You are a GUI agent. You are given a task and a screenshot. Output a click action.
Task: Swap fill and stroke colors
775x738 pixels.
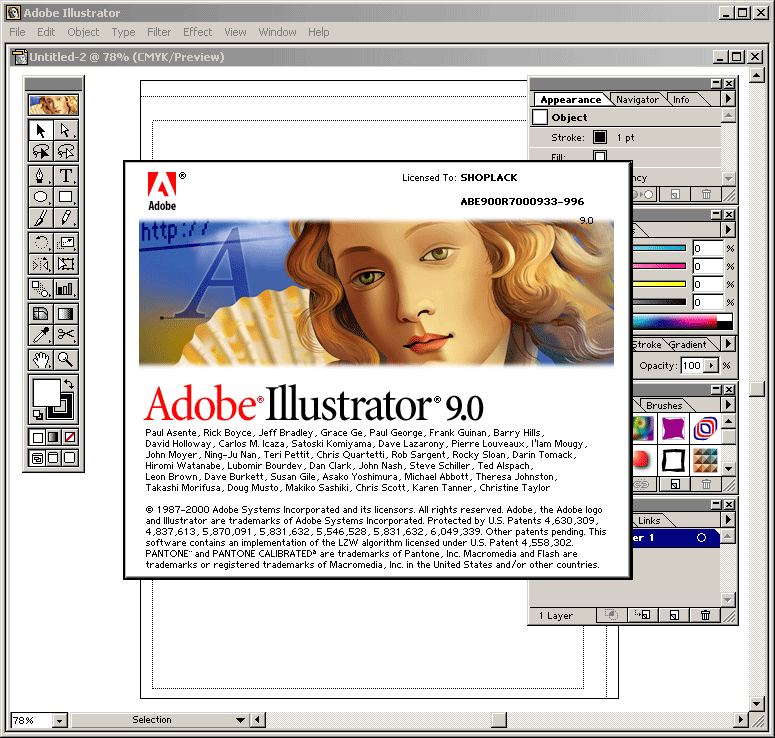pyautogui.click(x=69, y=384)
